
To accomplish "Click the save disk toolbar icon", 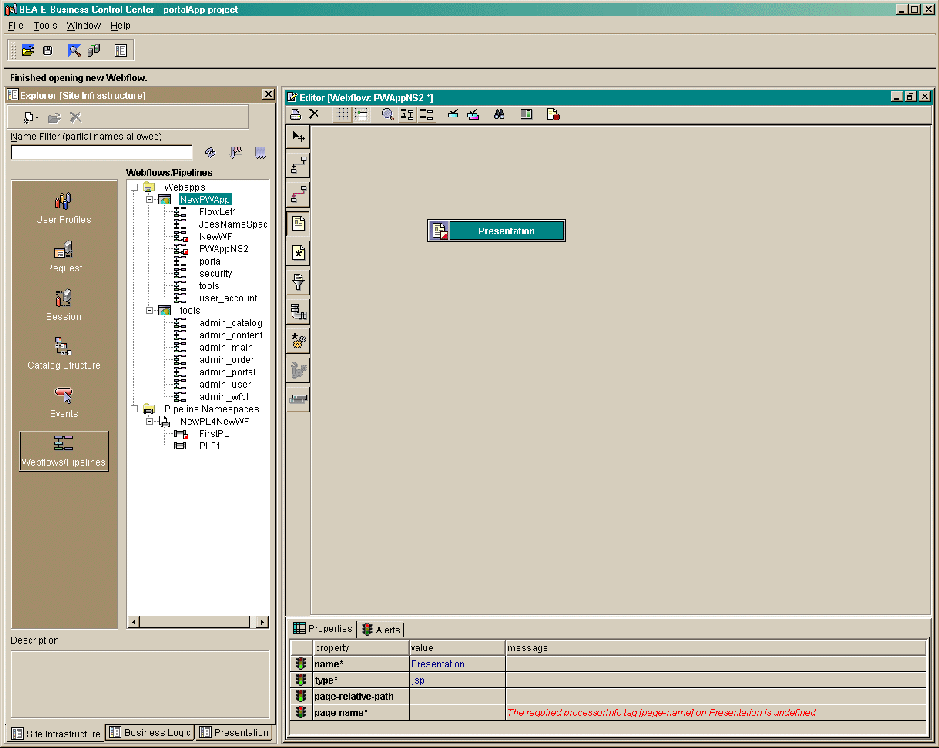I will click(x=48, y=51).
